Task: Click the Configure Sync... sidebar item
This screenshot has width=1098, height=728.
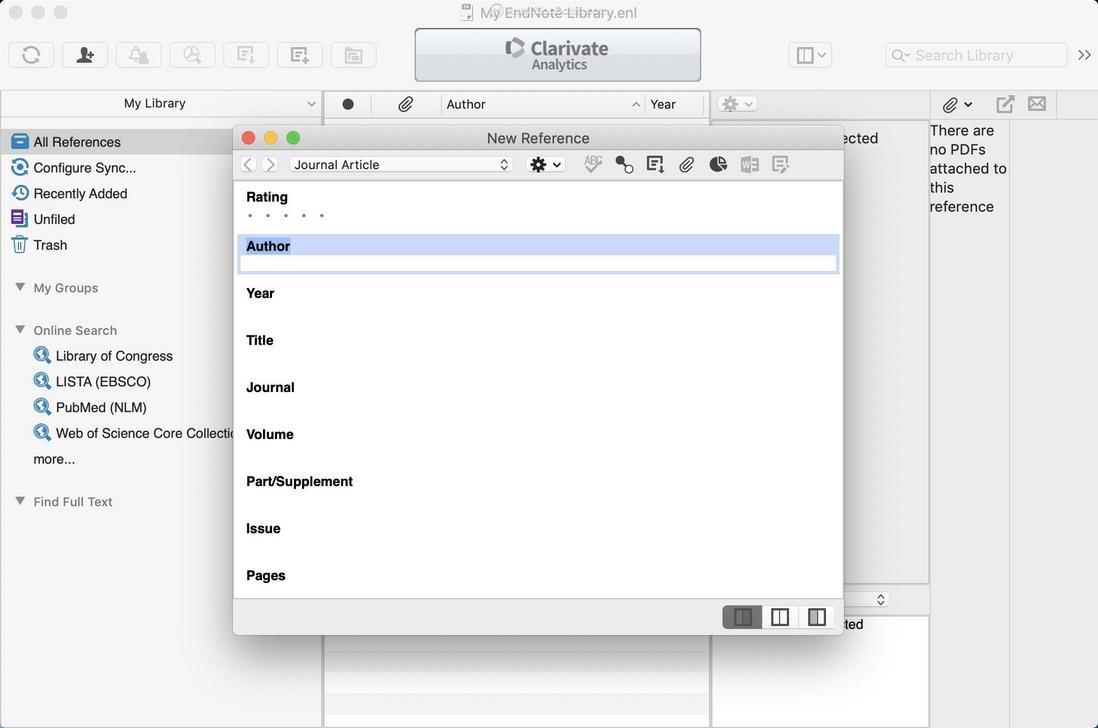Action: [x=84, y=168]
